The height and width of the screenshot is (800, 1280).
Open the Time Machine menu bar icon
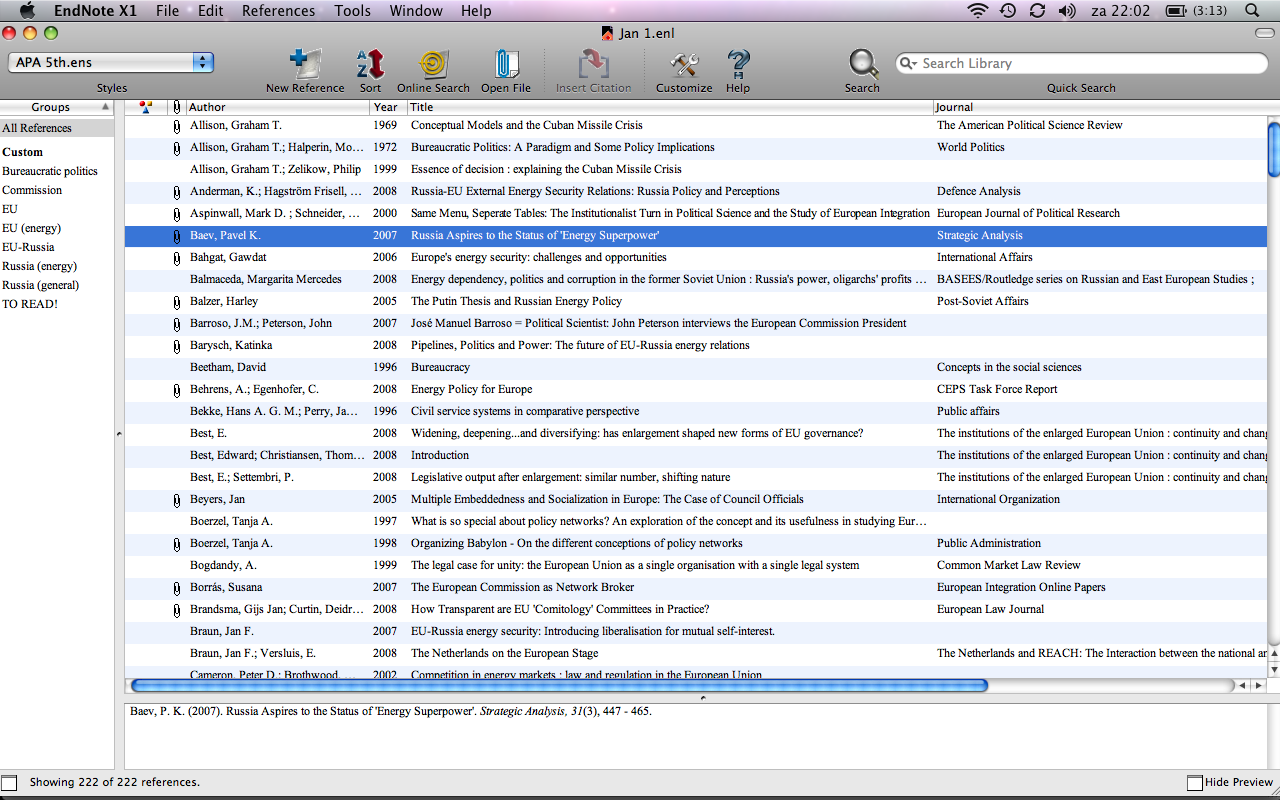click(1008, 11)
